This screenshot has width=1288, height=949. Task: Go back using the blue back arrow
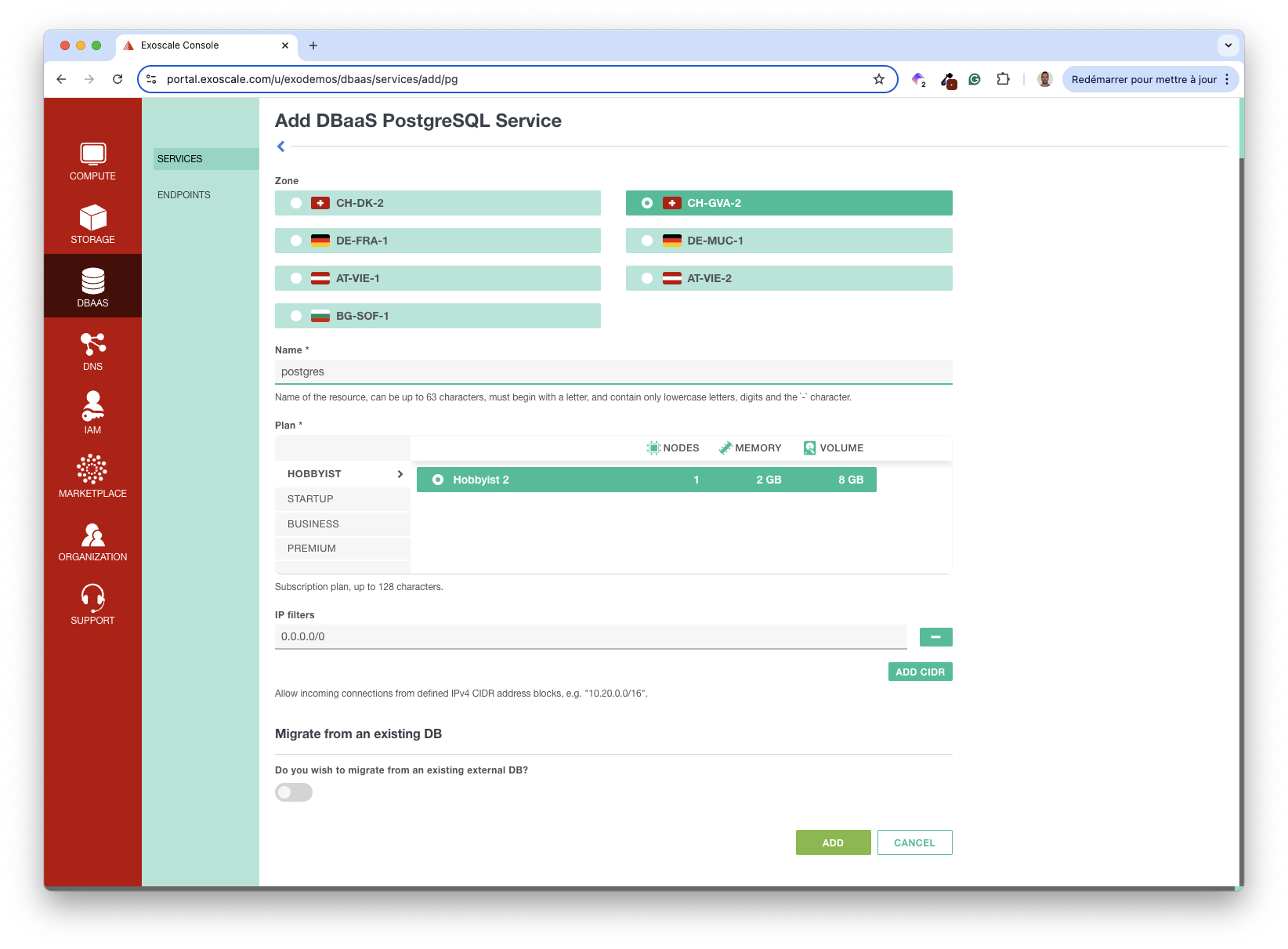point(280,146)
